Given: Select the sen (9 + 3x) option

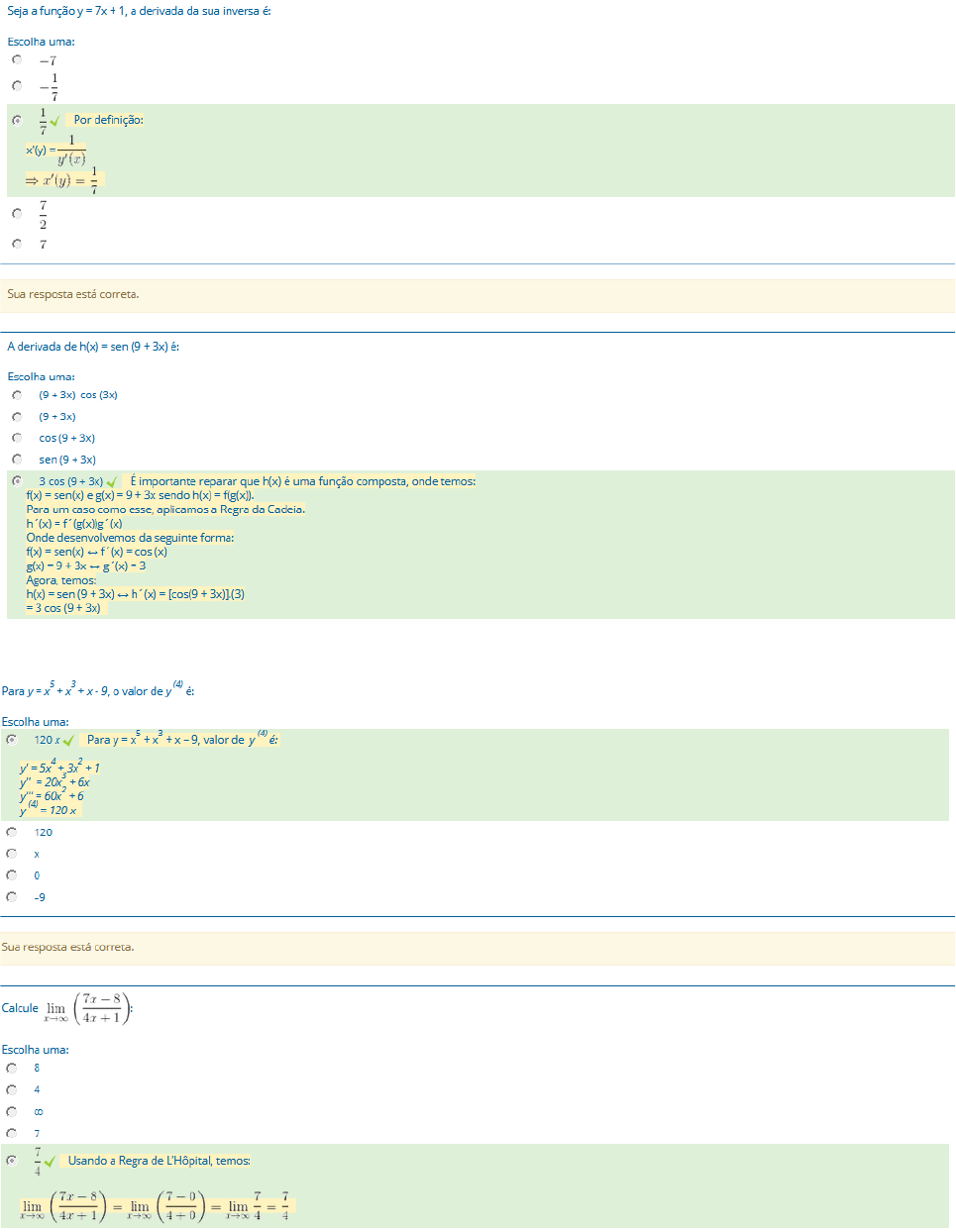Looking at the screenshot, I should click(17, 460).
